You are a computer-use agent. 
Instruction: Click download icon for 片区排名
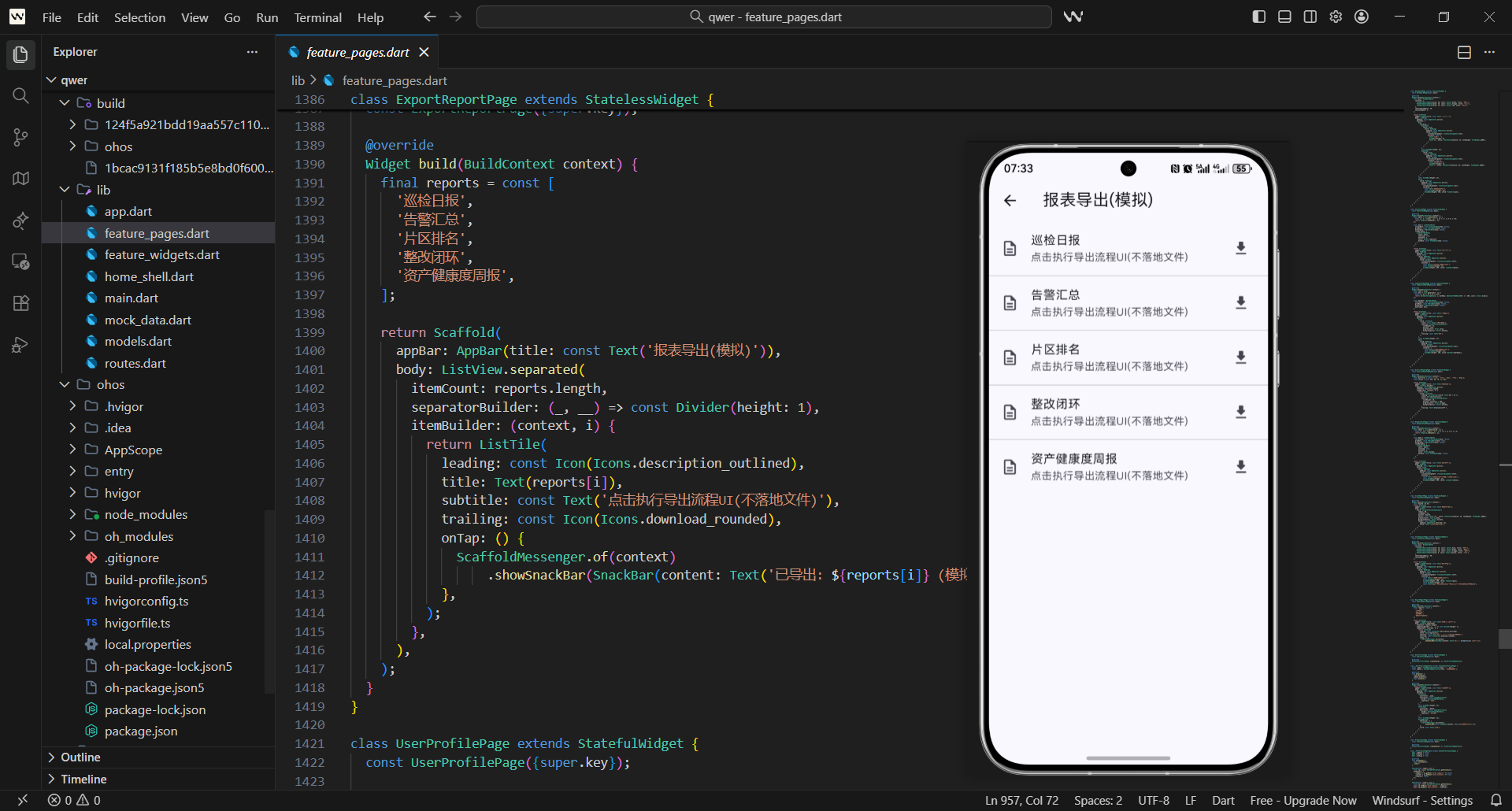1240,357
